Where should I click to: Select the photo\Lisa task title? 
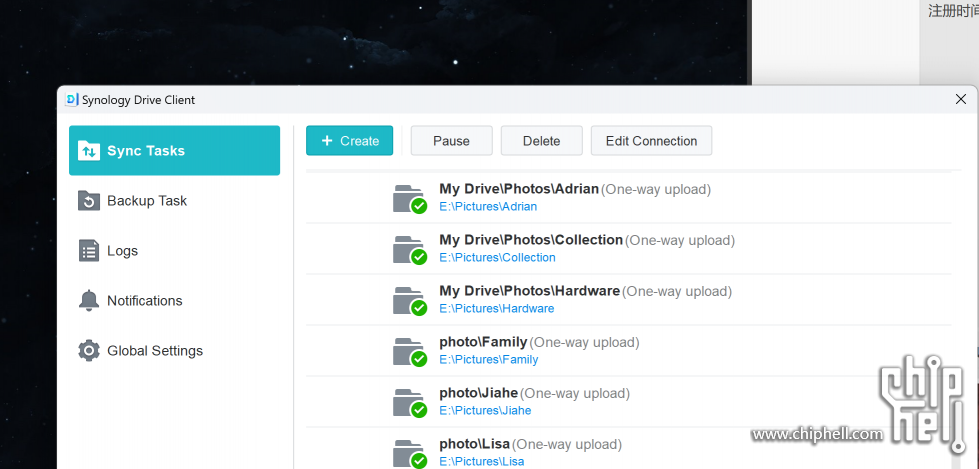coord(475,445)
